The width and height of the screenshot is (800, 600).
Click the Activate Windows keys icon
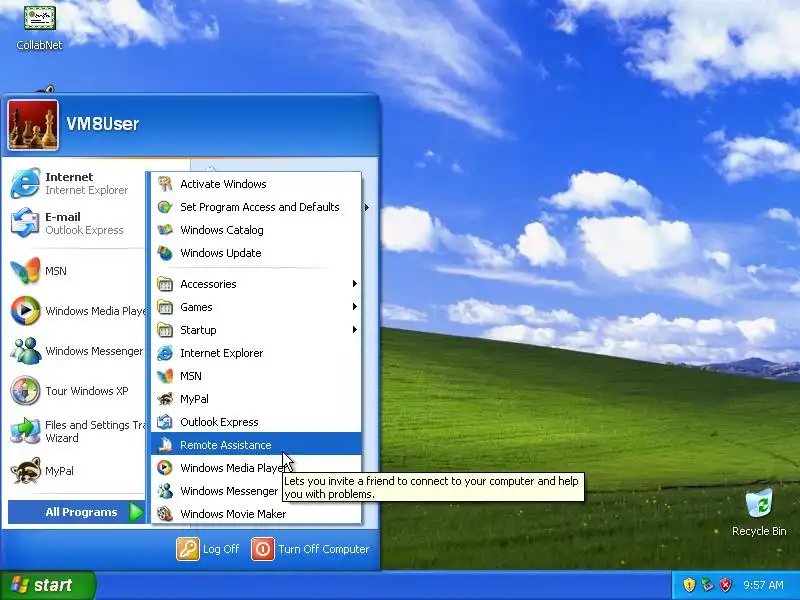pos(165,184)
